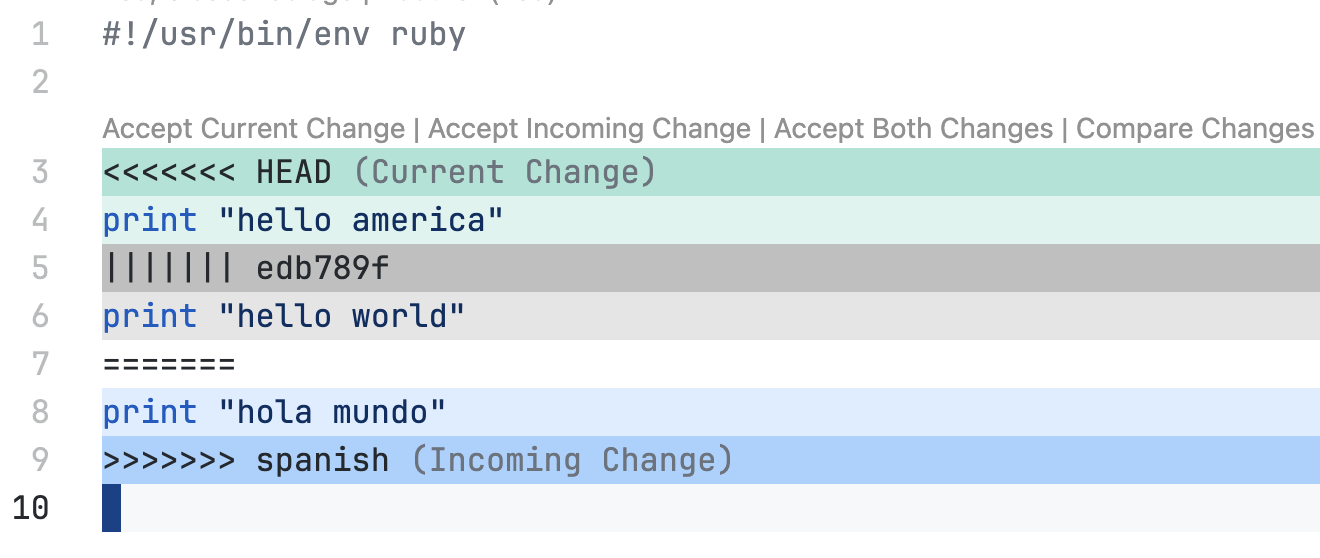This screenshot has height=558, width=1320.
Task: Click line number 10 in the gutter
Action: pos(31,508)
